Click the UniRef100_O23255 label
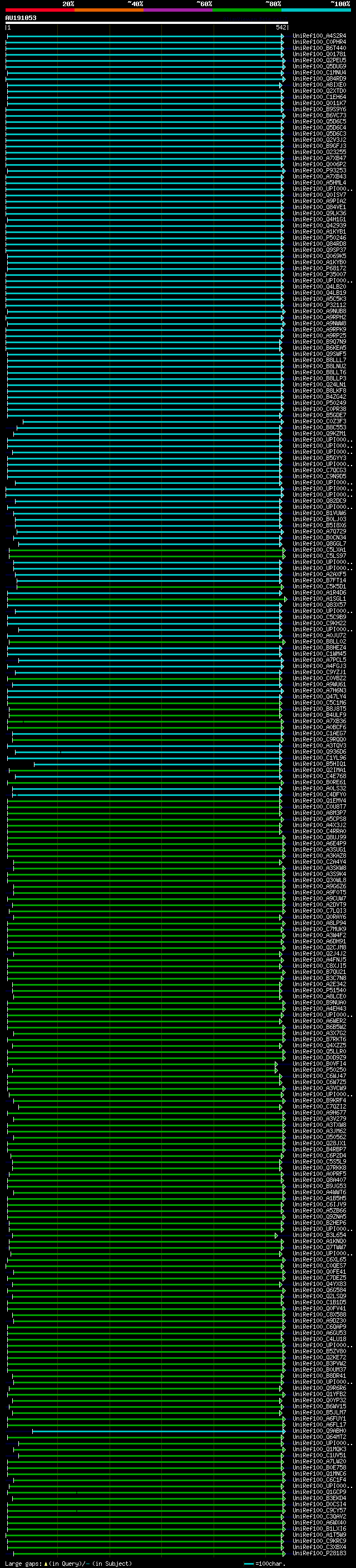The height and width of the screenshot is (1568, 356). [319, 152]
